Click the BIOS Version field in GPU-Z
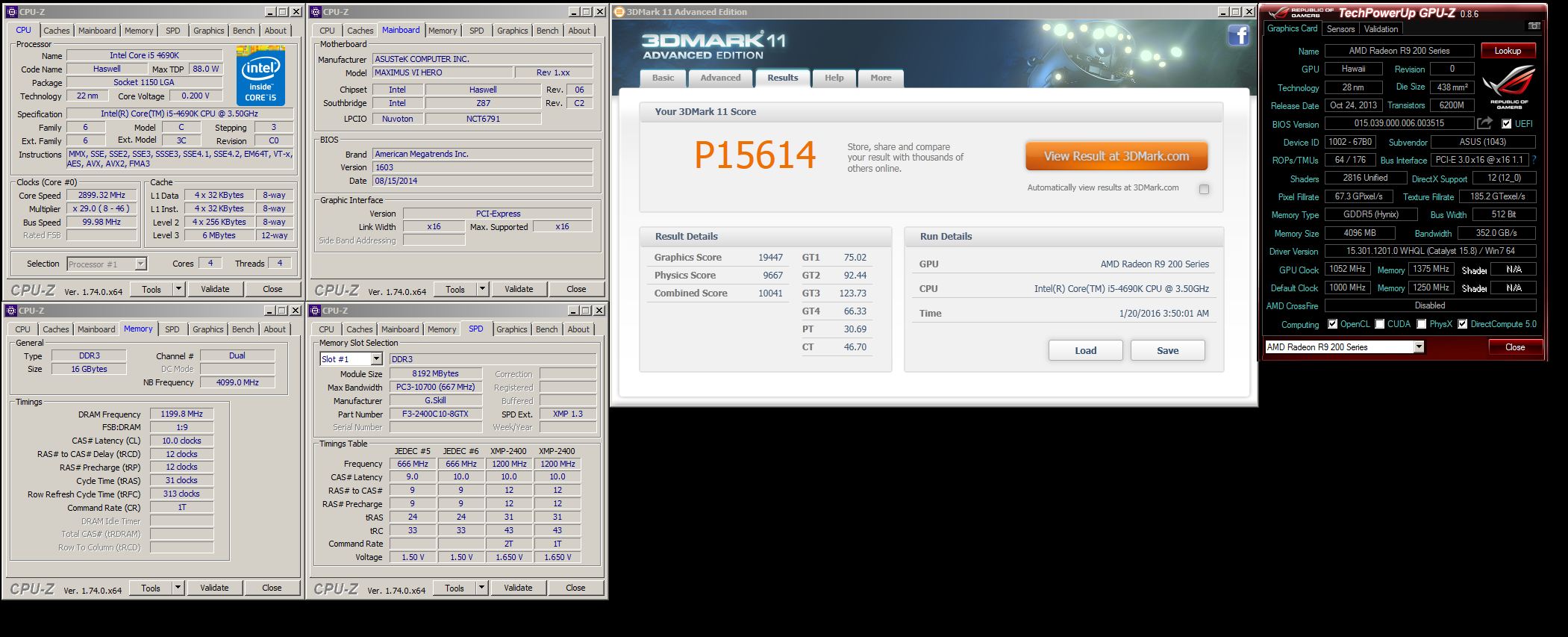 (x=1399, y=123)
